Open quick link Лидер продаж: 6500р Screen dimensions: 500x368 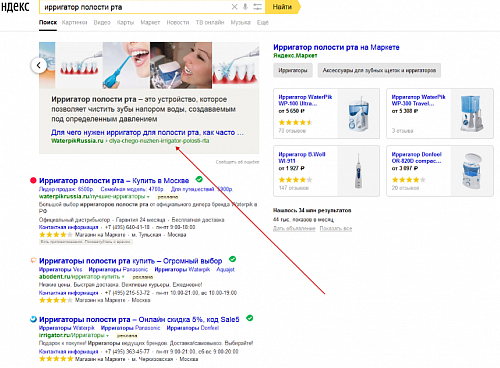coord(66,189)
